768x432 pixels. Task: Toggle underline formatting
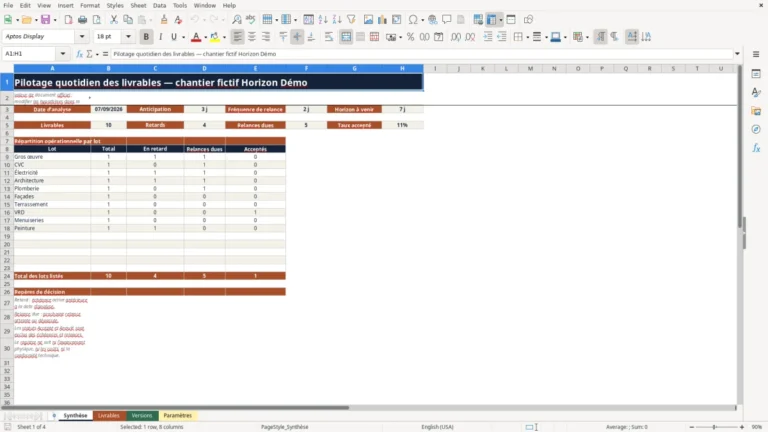click(173, 37)
